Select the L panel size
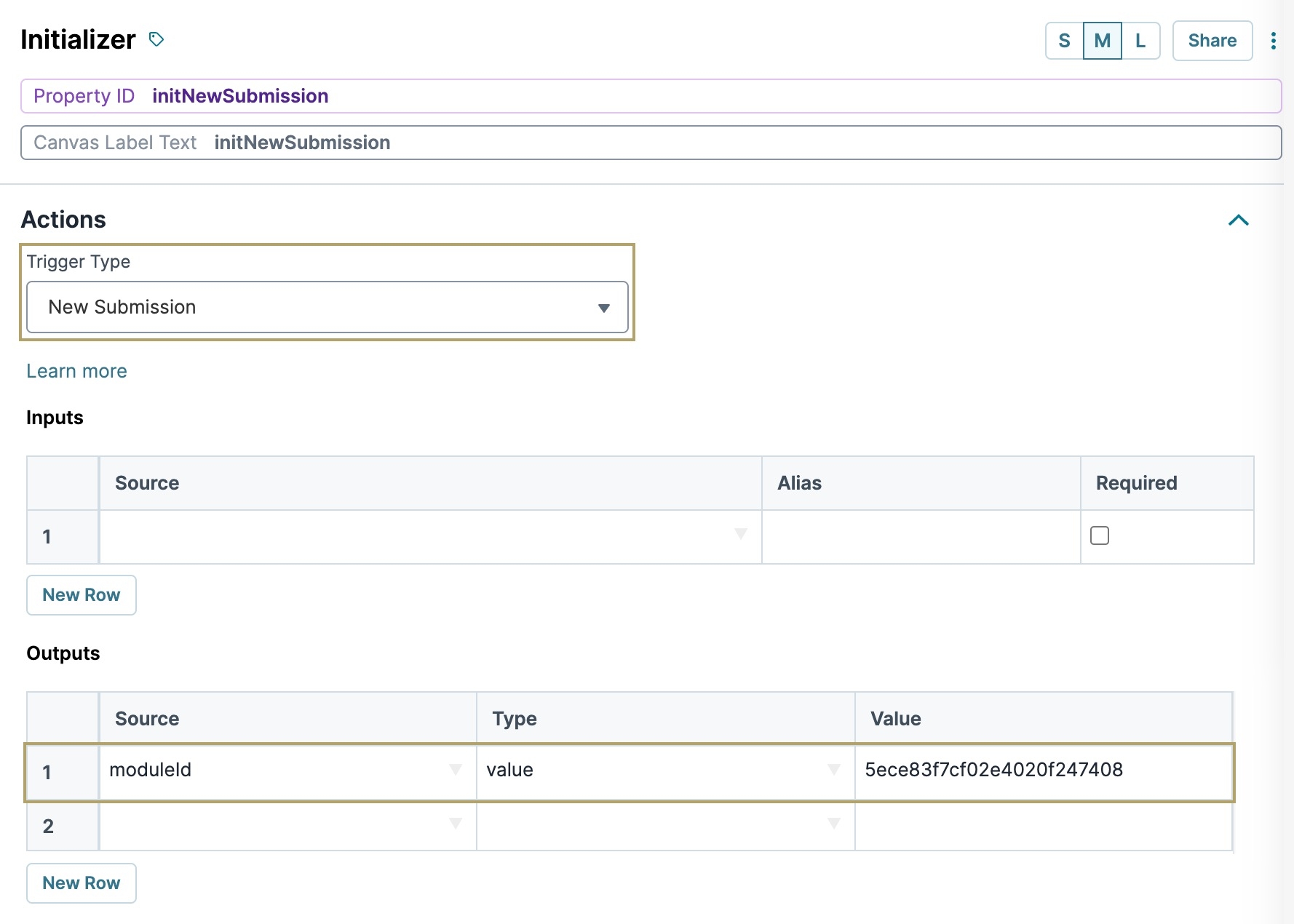 pos(1140,41)
